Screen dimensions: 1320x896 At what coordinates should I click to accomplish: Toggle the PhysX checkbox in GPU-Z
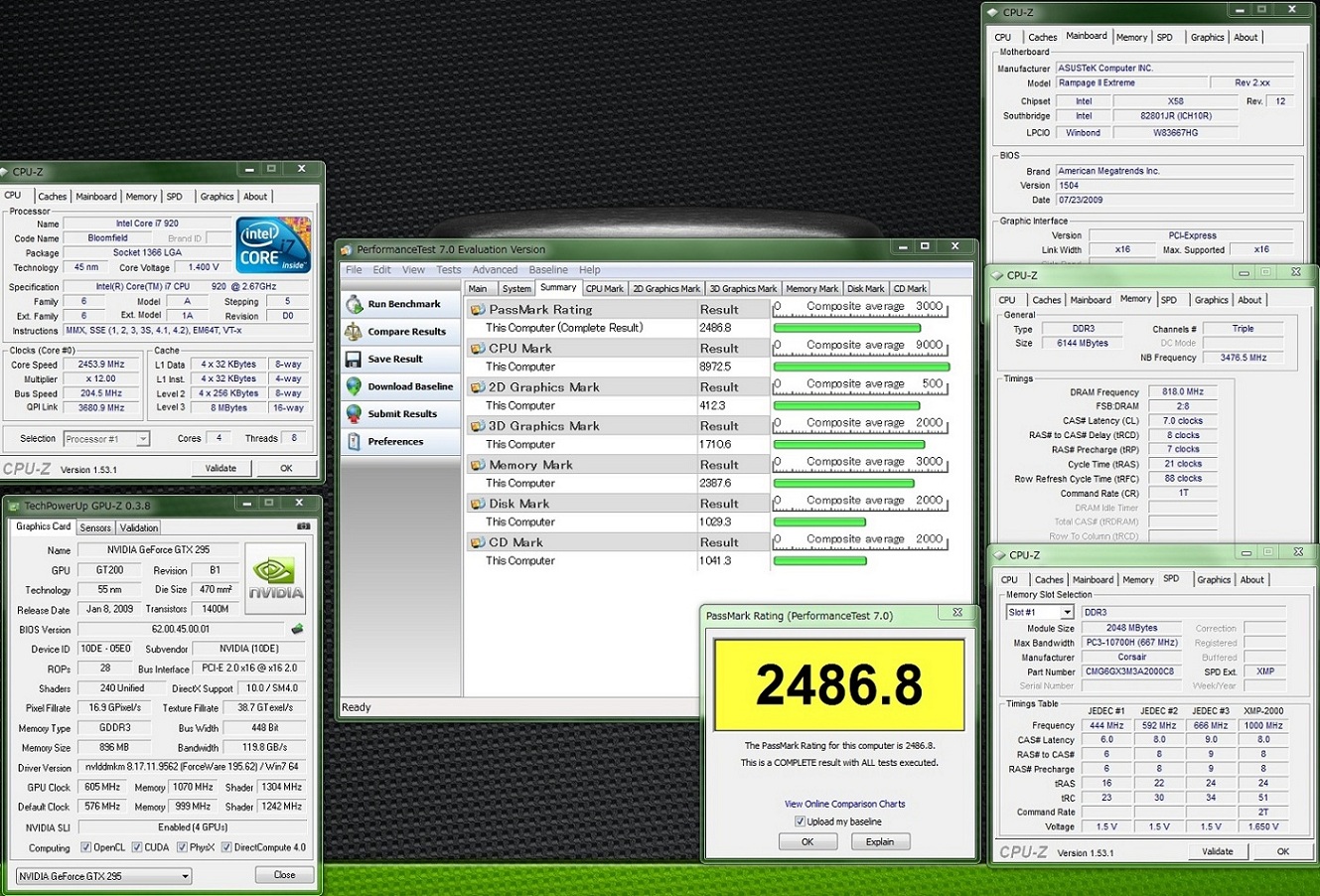click(x=182, y=847)
